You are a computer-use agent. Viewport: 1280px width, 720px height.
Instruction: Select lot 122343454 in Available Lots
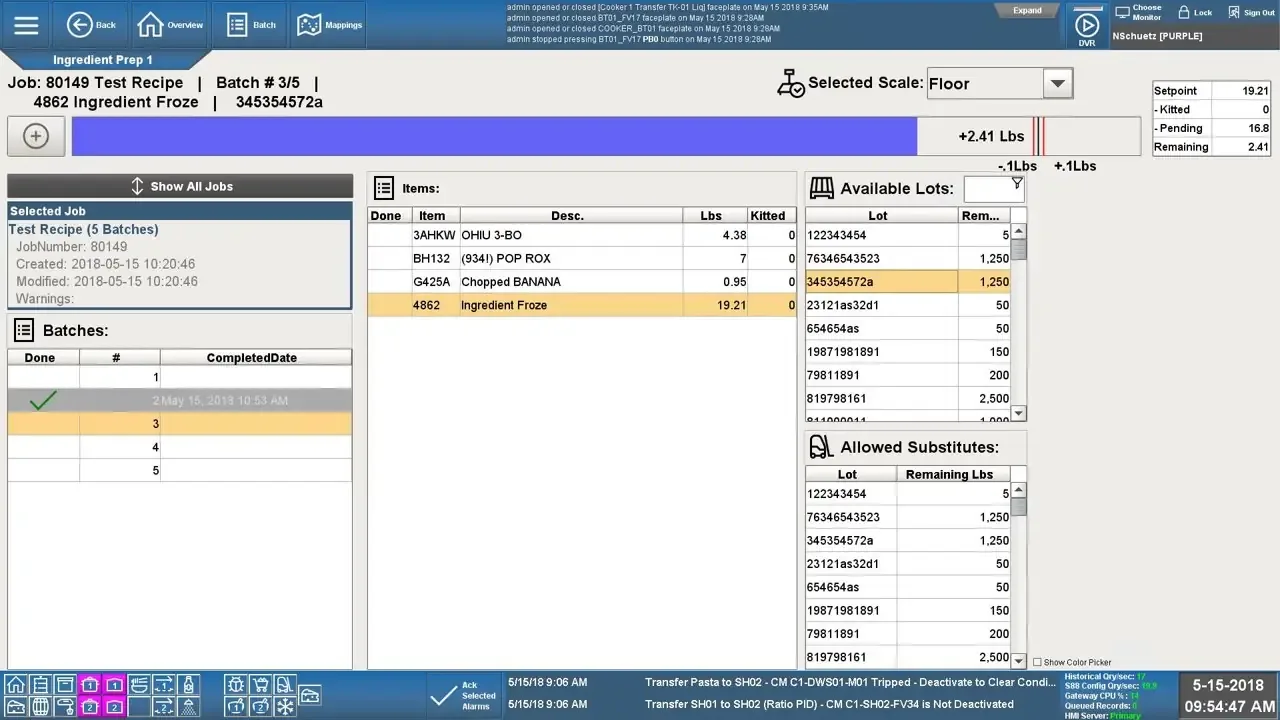tap(909, 235)
